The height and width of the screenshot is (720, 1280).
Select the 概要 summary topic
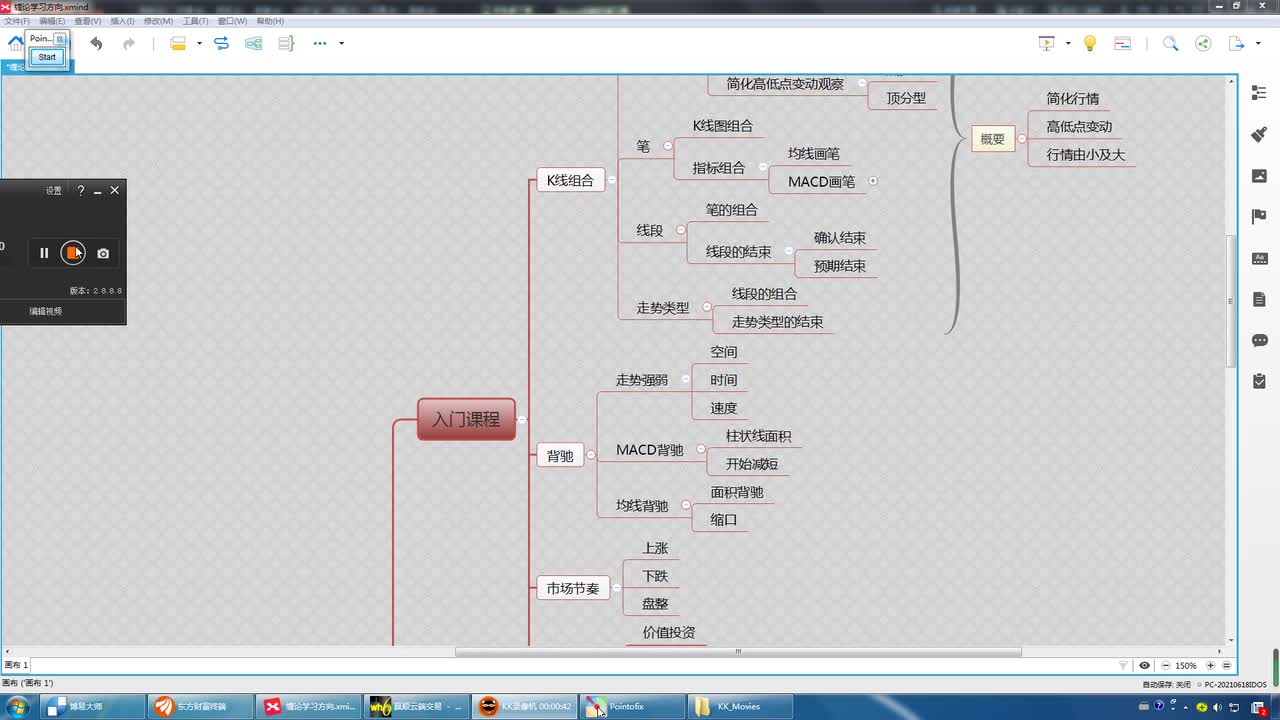[993, 139]
